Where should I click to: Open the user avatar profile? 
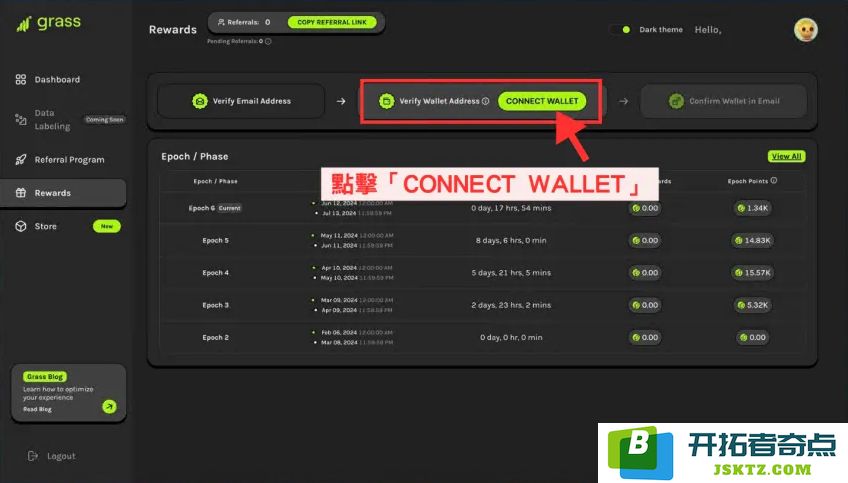[806, 30]
